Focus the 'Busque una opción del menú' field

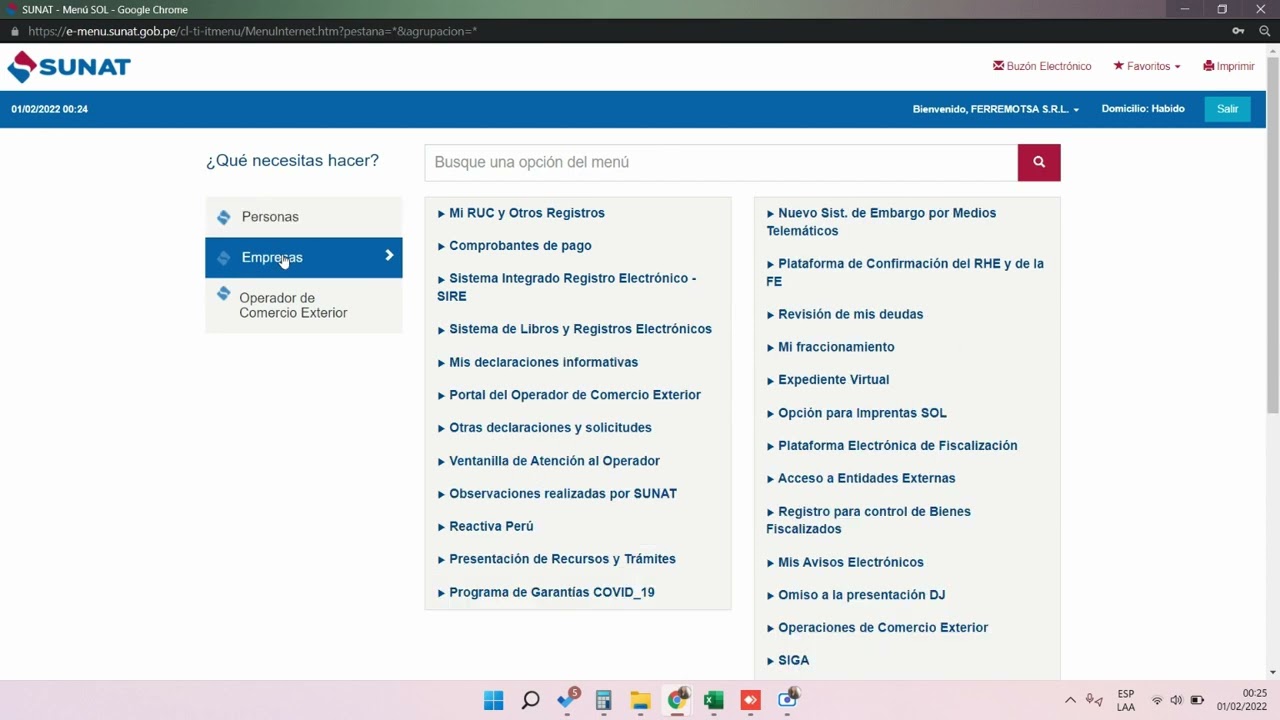[x=721, y=162]
